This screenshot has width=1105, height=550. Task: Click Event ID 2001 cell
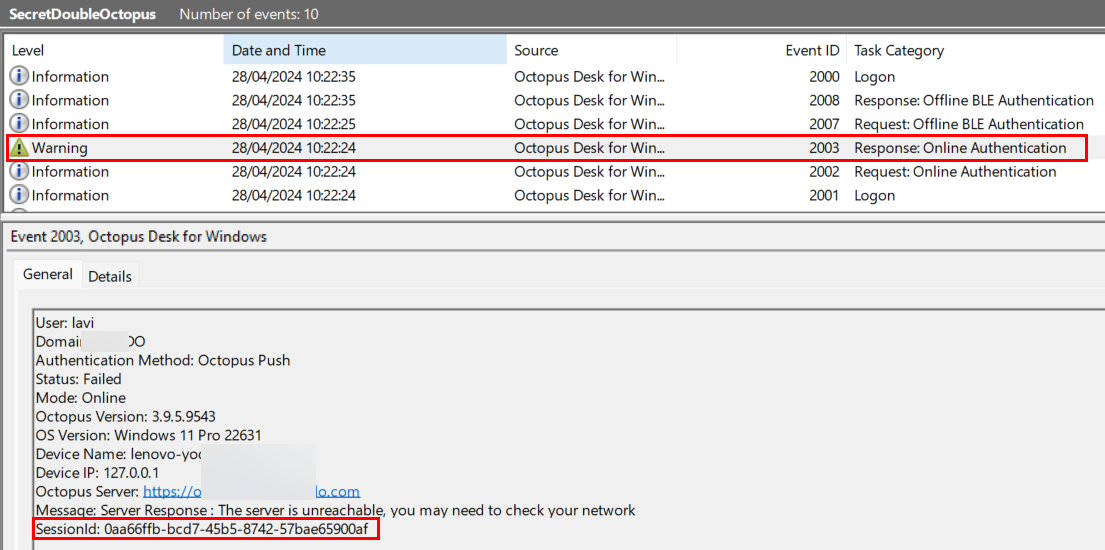pyautogui.click(x=824, y=195)
